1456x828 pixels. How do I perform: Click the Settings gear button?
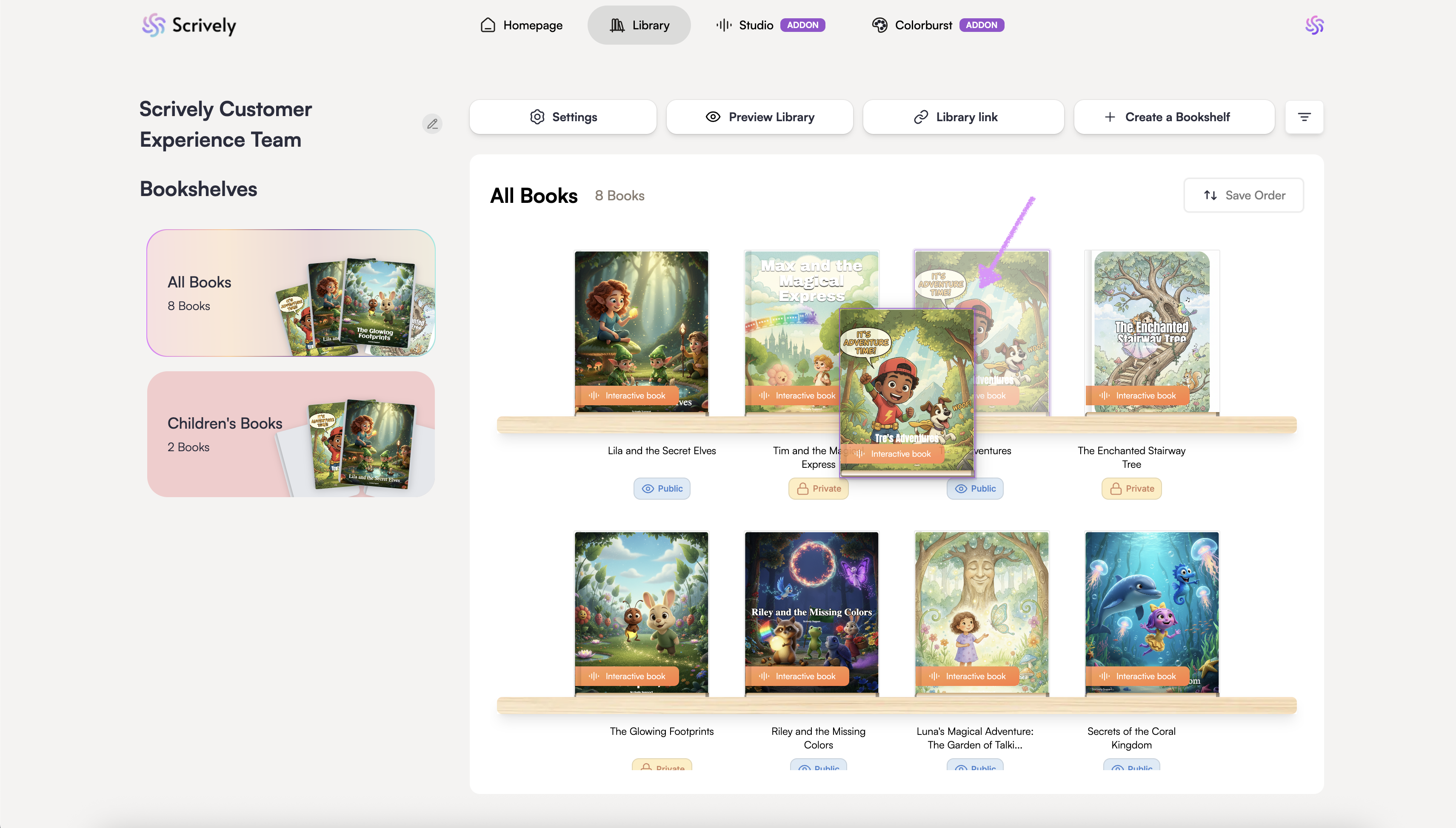(x=563, y=117)
